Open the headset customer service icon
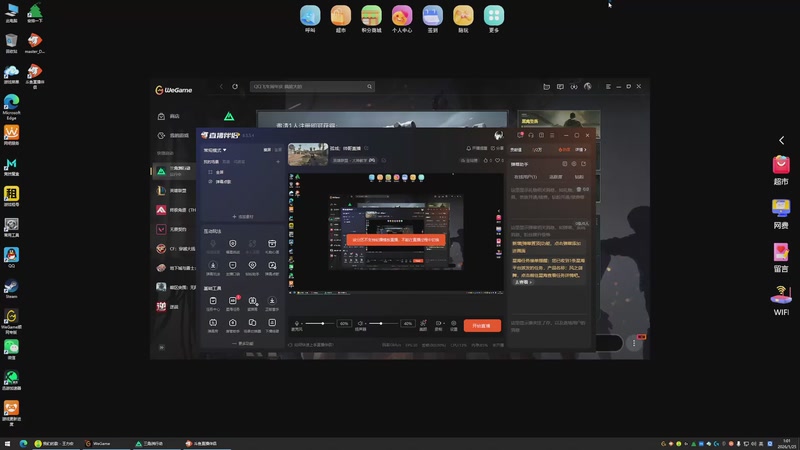Screen dimensions: 800x450 [531, 135]
